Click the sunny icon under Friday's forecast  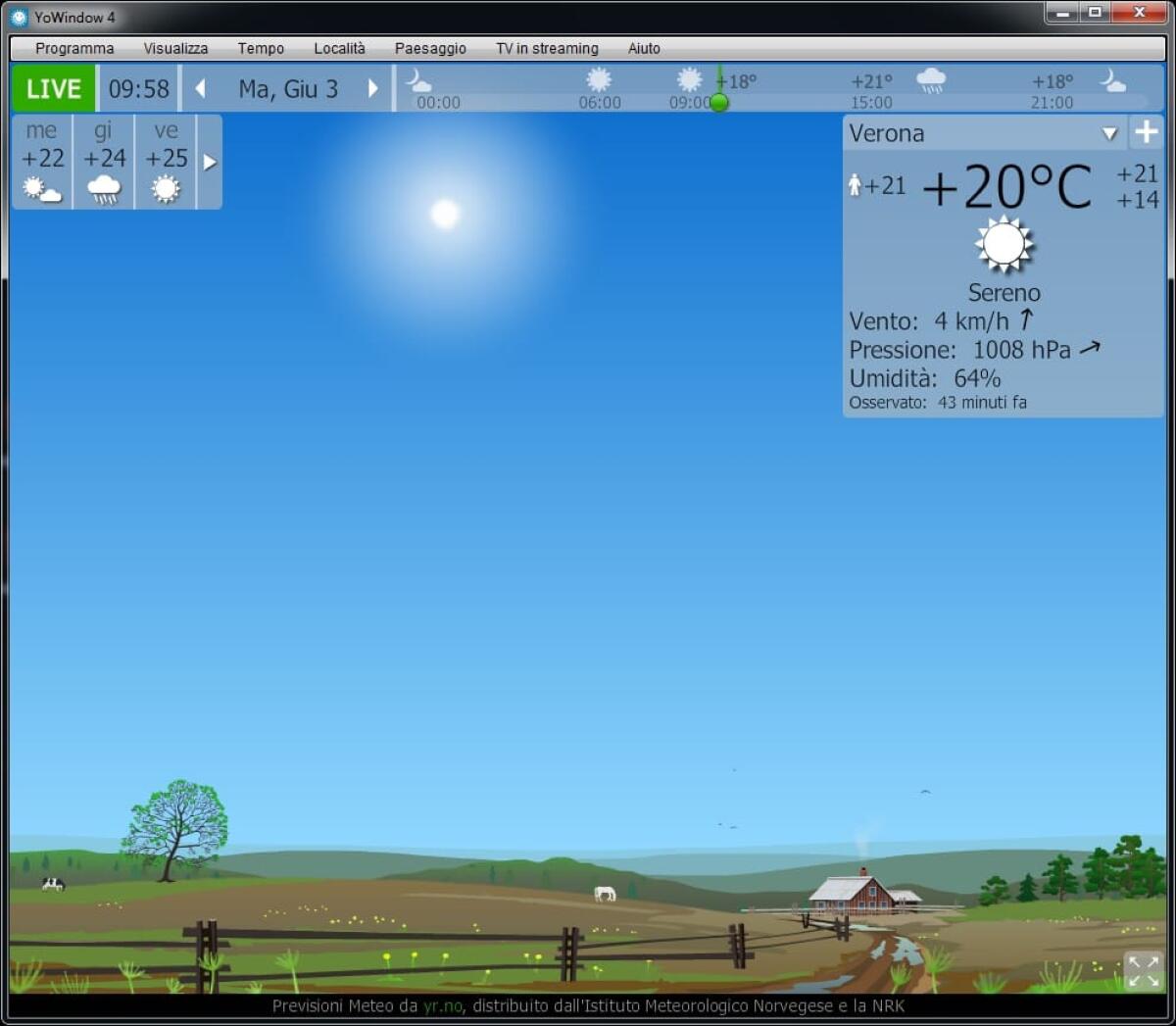click(x=165, y=186)
